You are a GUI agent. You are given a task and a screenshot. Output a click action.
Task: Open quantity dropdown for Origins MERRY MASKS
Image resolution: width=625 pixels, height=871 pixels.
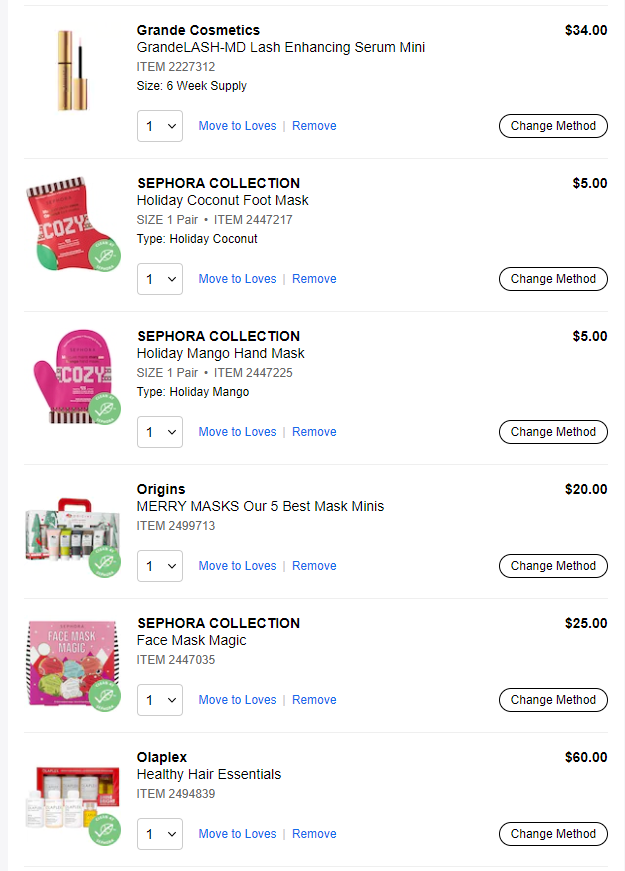[x=160, y=566]
